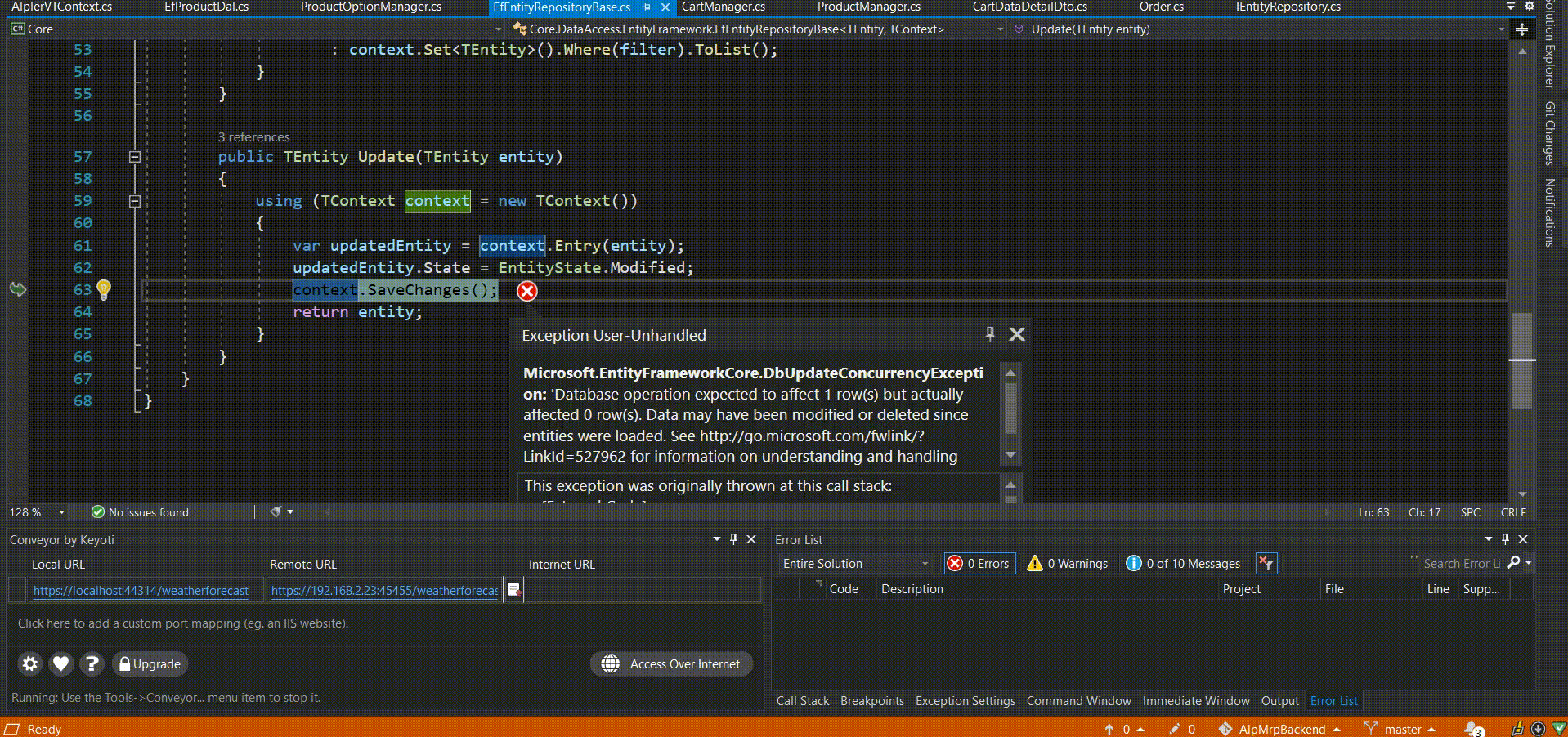Switch to the ProductManager.cs tab

(869, 7)
